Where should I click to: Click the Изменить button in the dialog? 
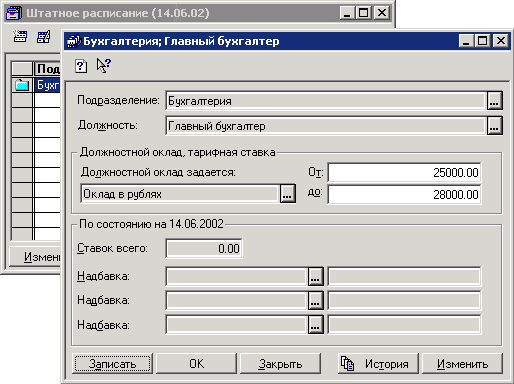[462, 364]
